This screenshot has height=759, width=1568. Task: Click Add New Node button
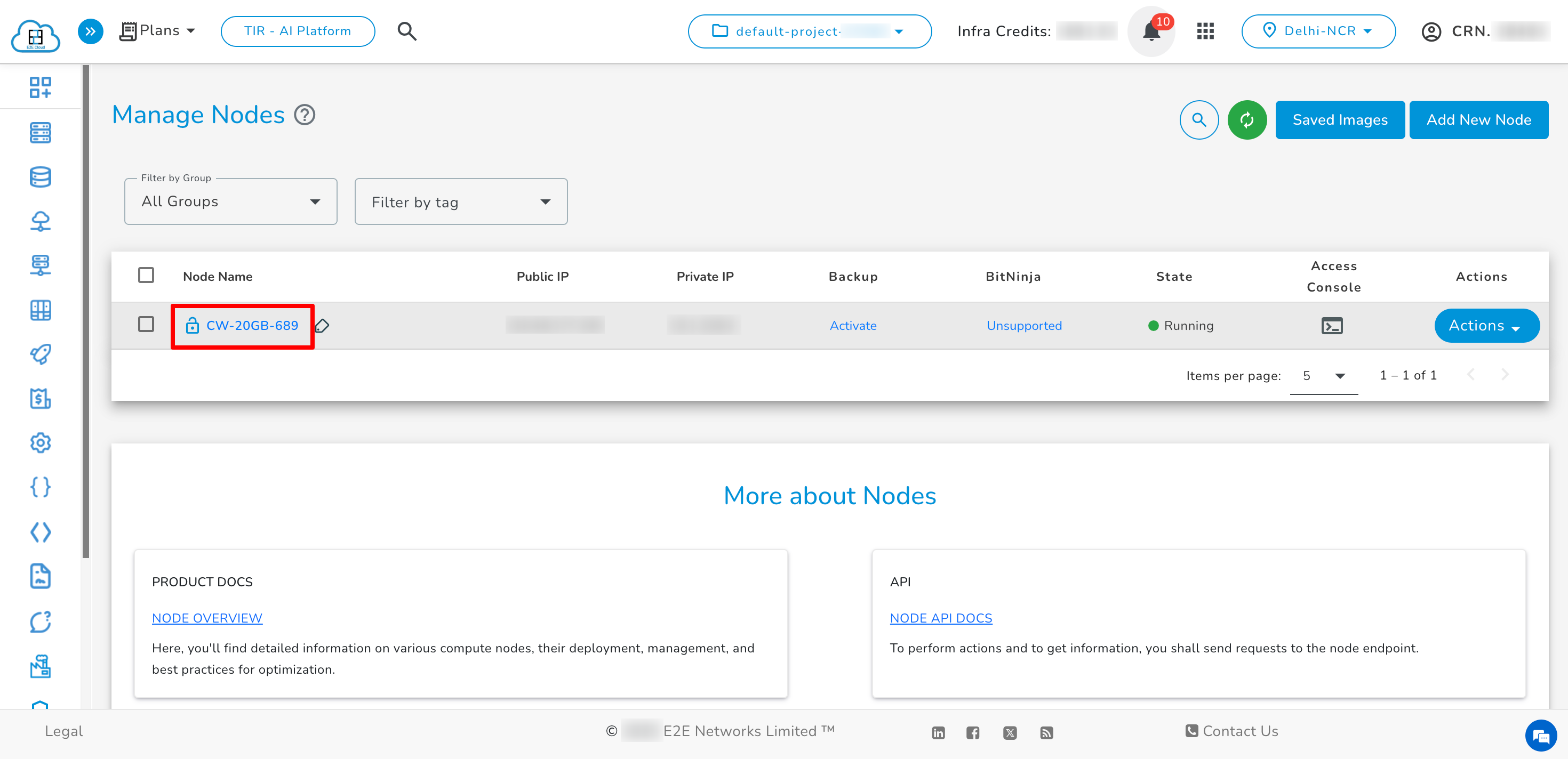tap(1478, 120)
